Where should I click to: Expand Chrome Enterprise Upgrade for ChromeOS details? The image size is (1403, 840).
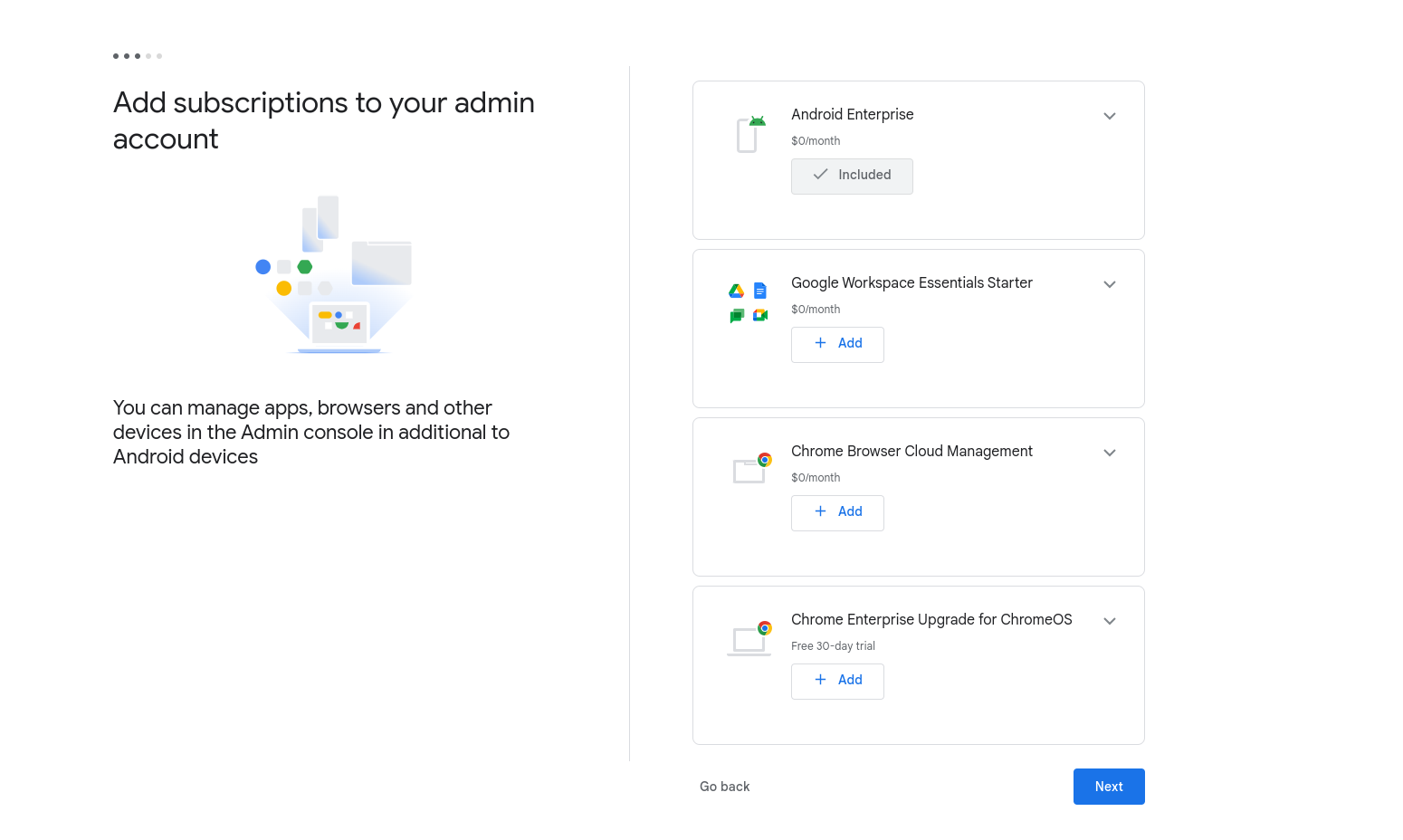click(x=1110, y=621)
